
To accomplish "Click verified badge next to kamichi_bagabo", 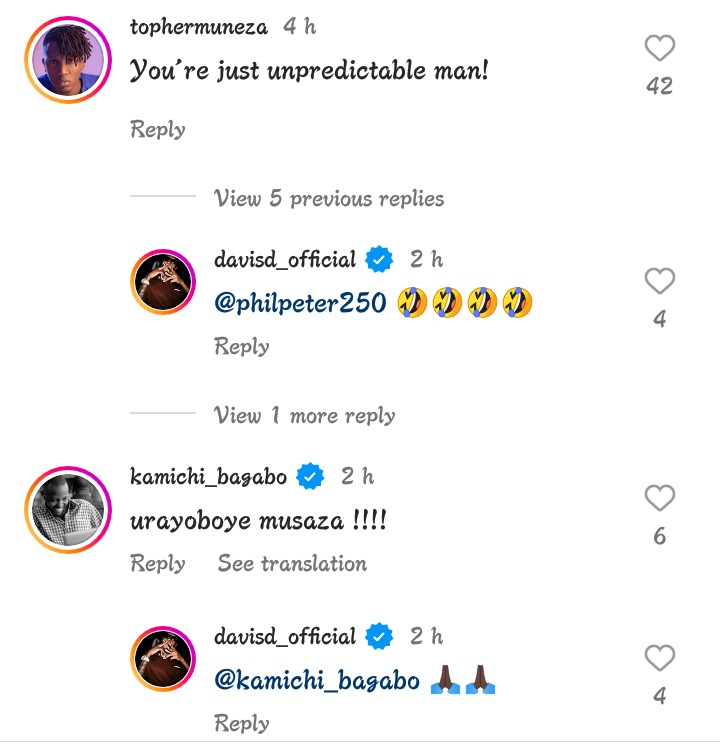I will (x=312, y=477).
